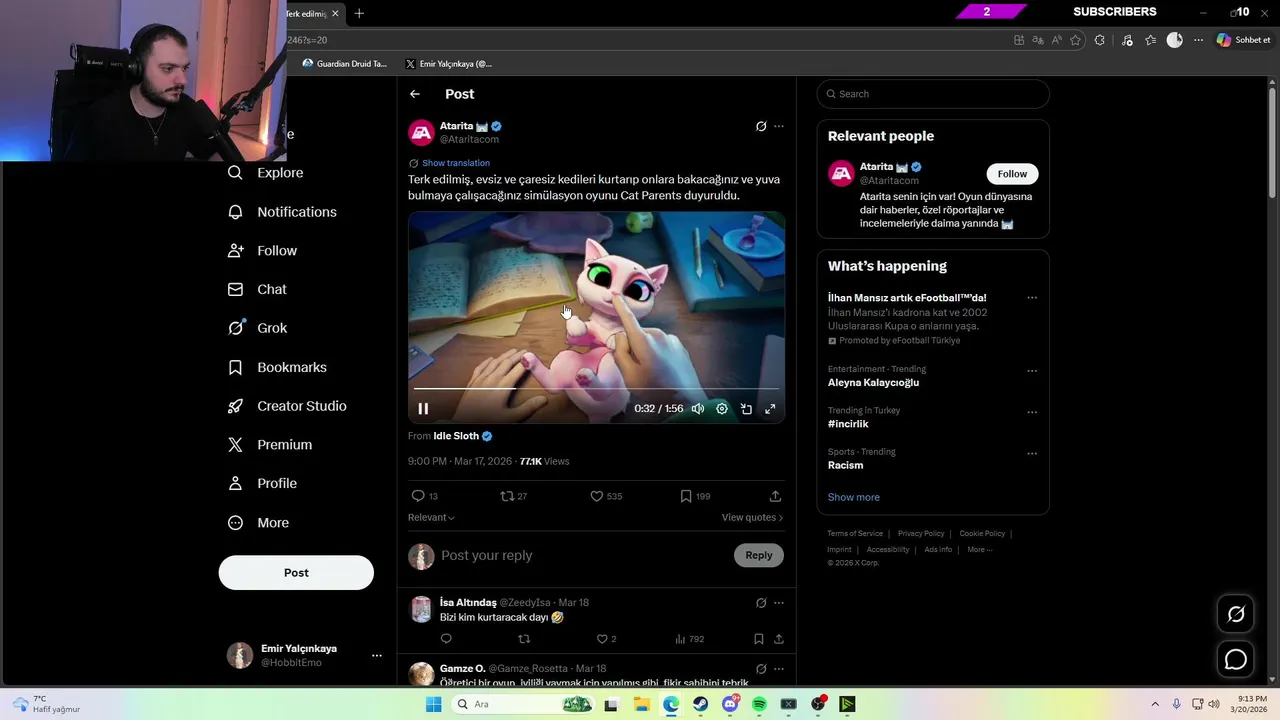Open Spotify from the taskbar

pyautogui.click(x=759, y=704)
